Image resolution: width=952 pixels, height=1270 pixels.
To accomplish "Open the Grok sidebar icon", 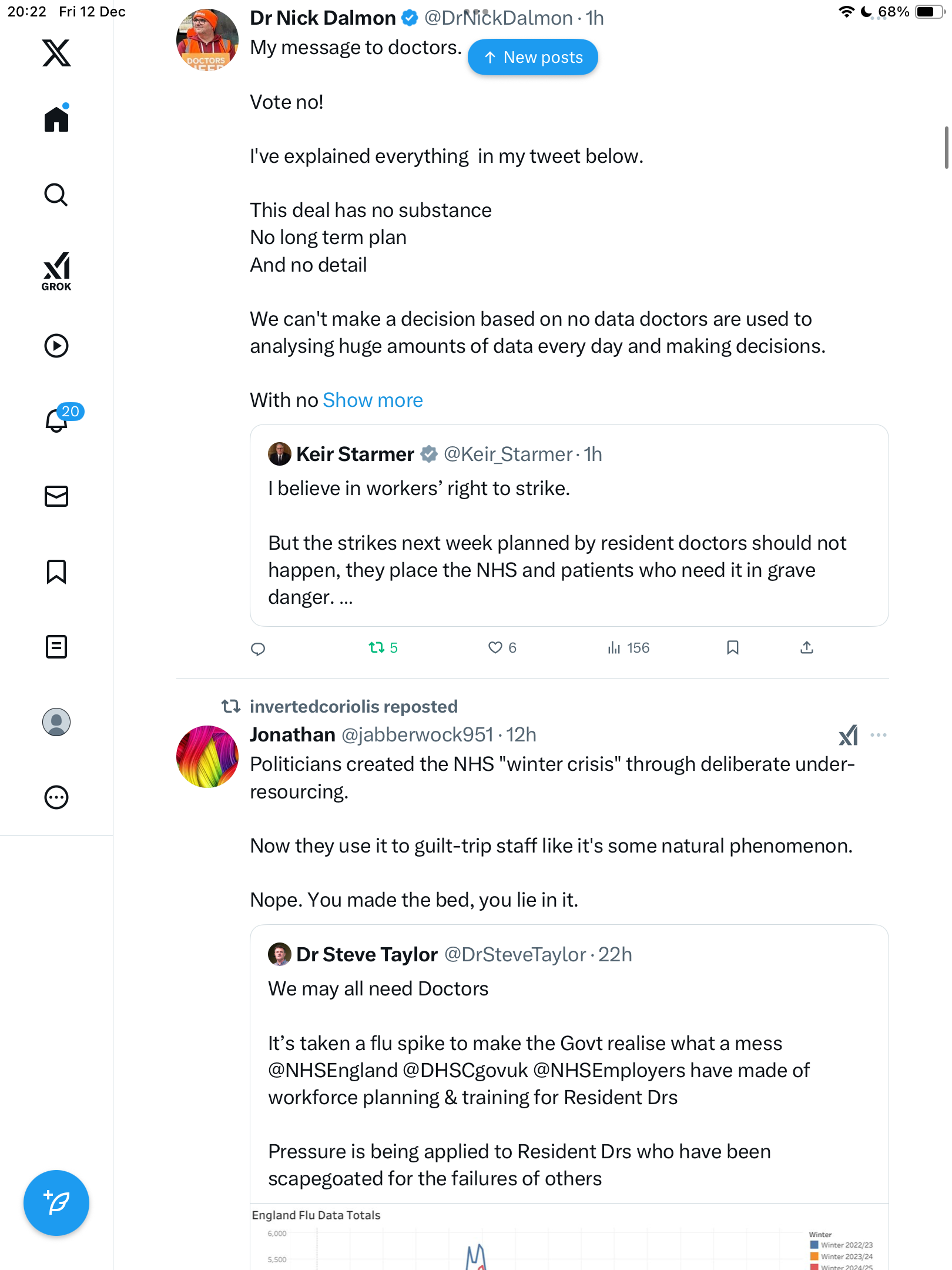I will [x=56, y=272].
